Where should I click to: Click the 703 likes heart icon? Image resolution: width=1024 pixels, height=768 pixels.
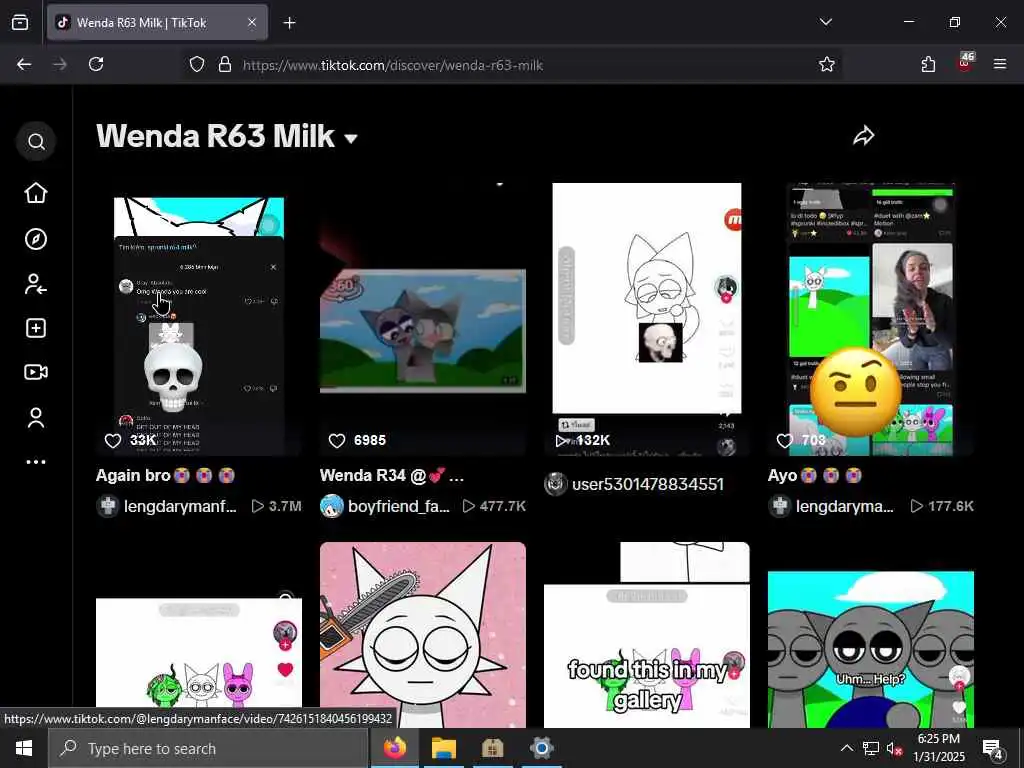tap(785, 441)
